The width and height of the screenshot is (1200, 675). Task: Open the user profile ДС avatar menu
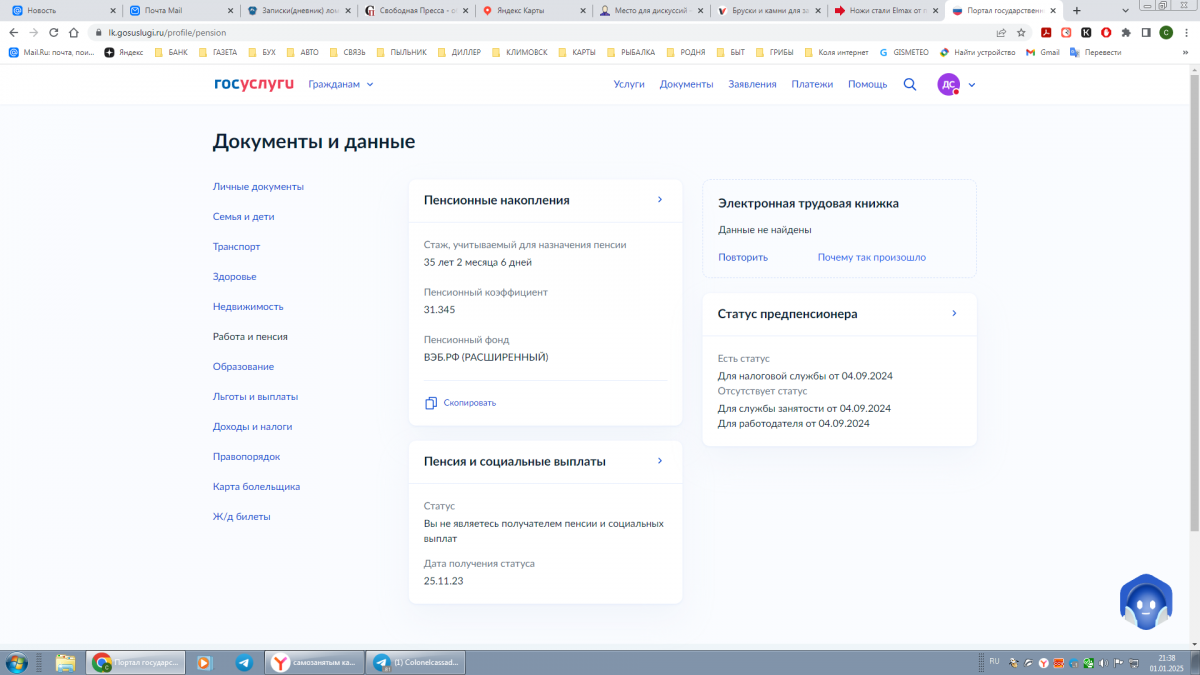pyautogui.click(x=948, y=85)
